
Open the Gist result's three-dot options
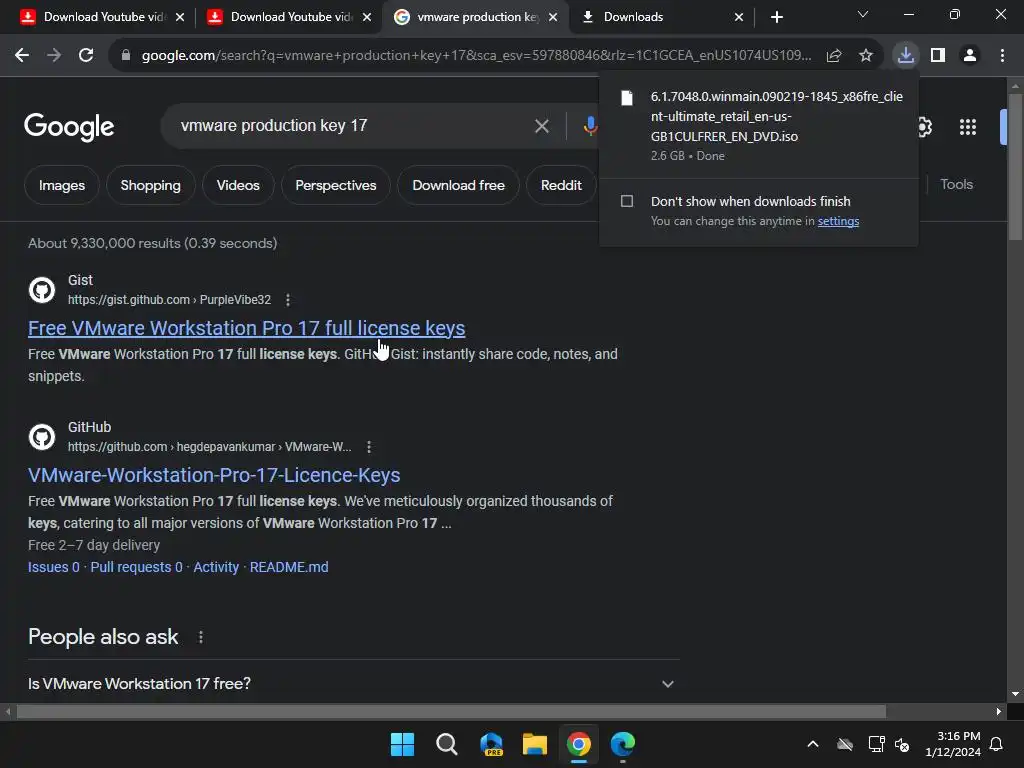[x=288, y=300]
